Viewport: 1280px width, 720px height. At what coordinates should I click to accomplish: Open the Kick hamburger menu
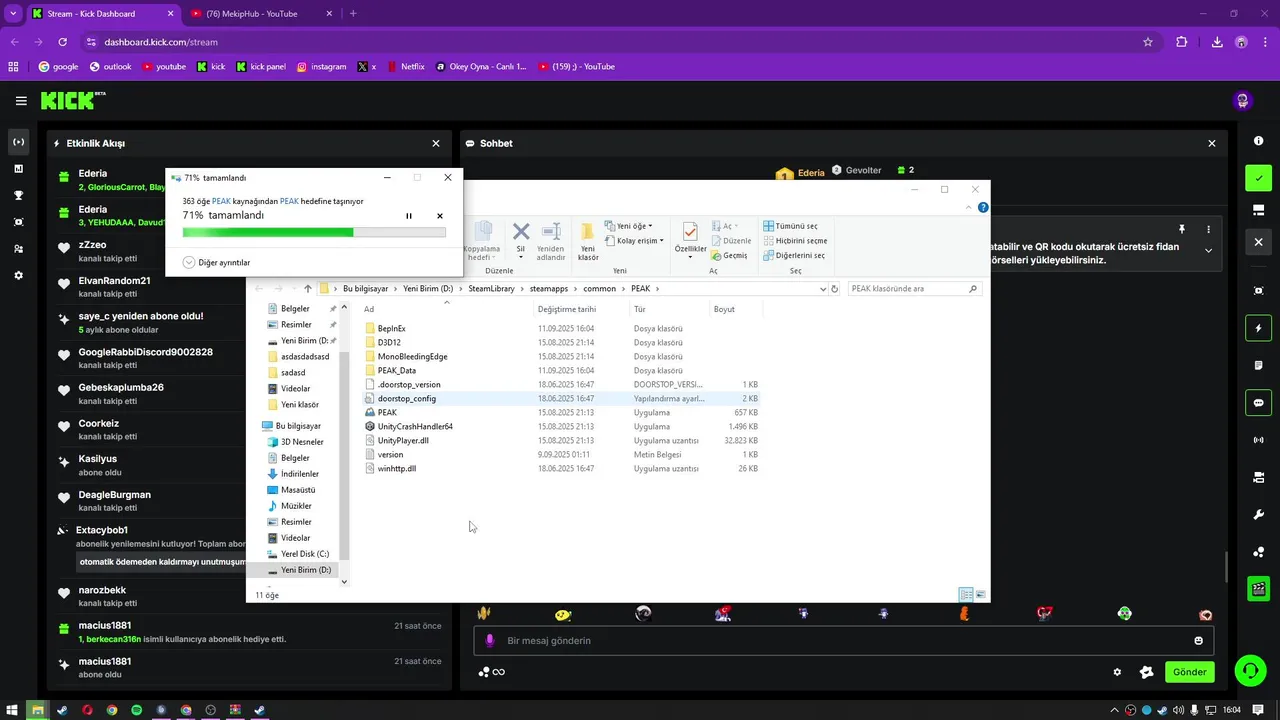[21, 100]
